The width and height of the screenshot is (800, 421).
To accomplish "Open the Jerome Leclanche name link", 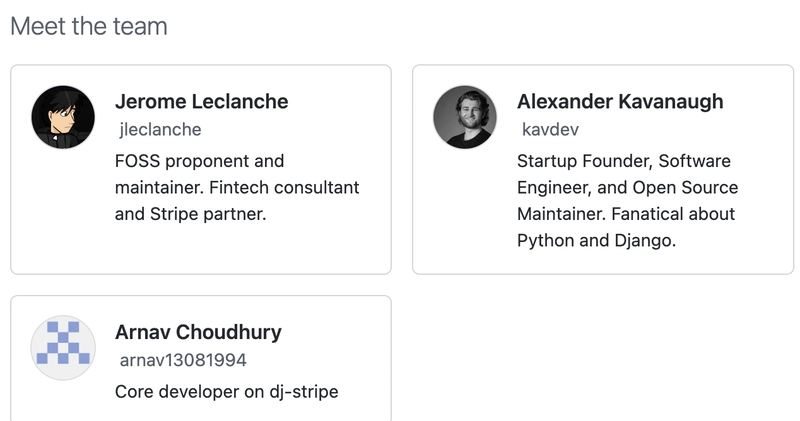I will [x=201, y=102].
